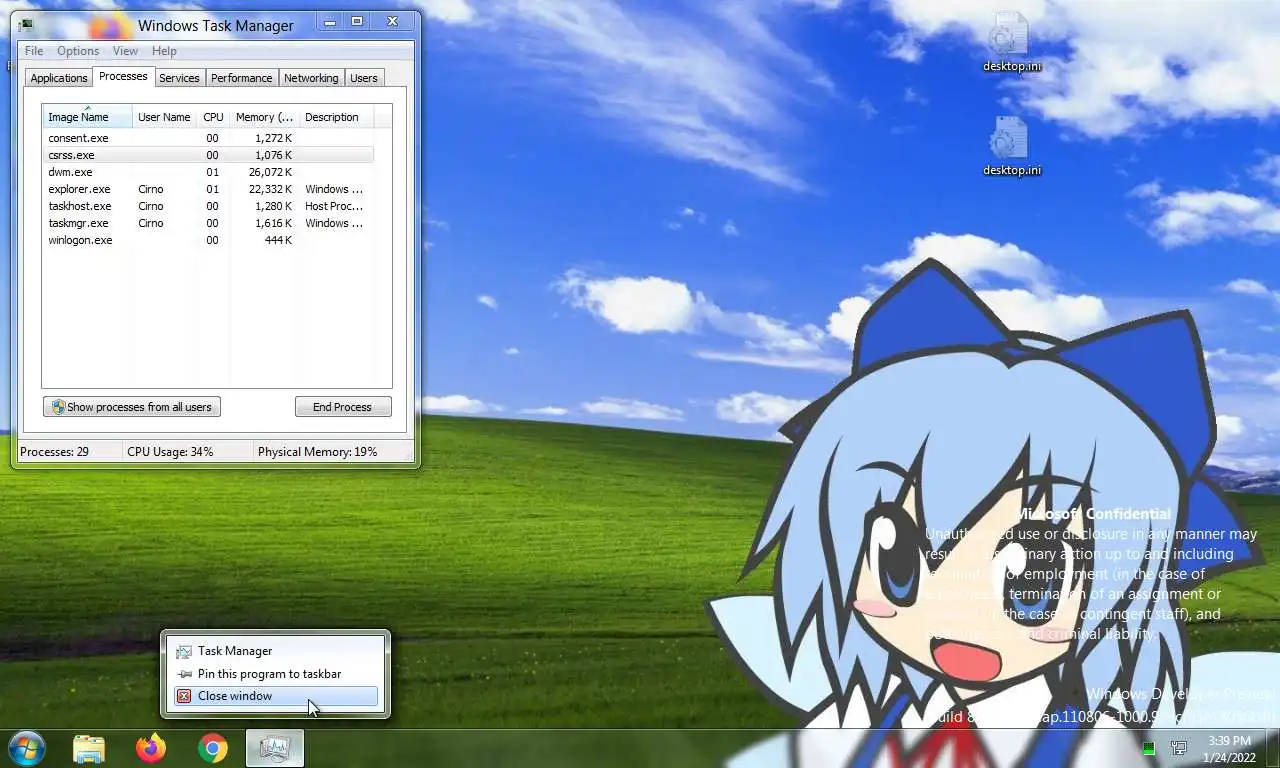Select the taskmgr.exe process row
This screenshot has height=768, width=1280.
[208, 223]
